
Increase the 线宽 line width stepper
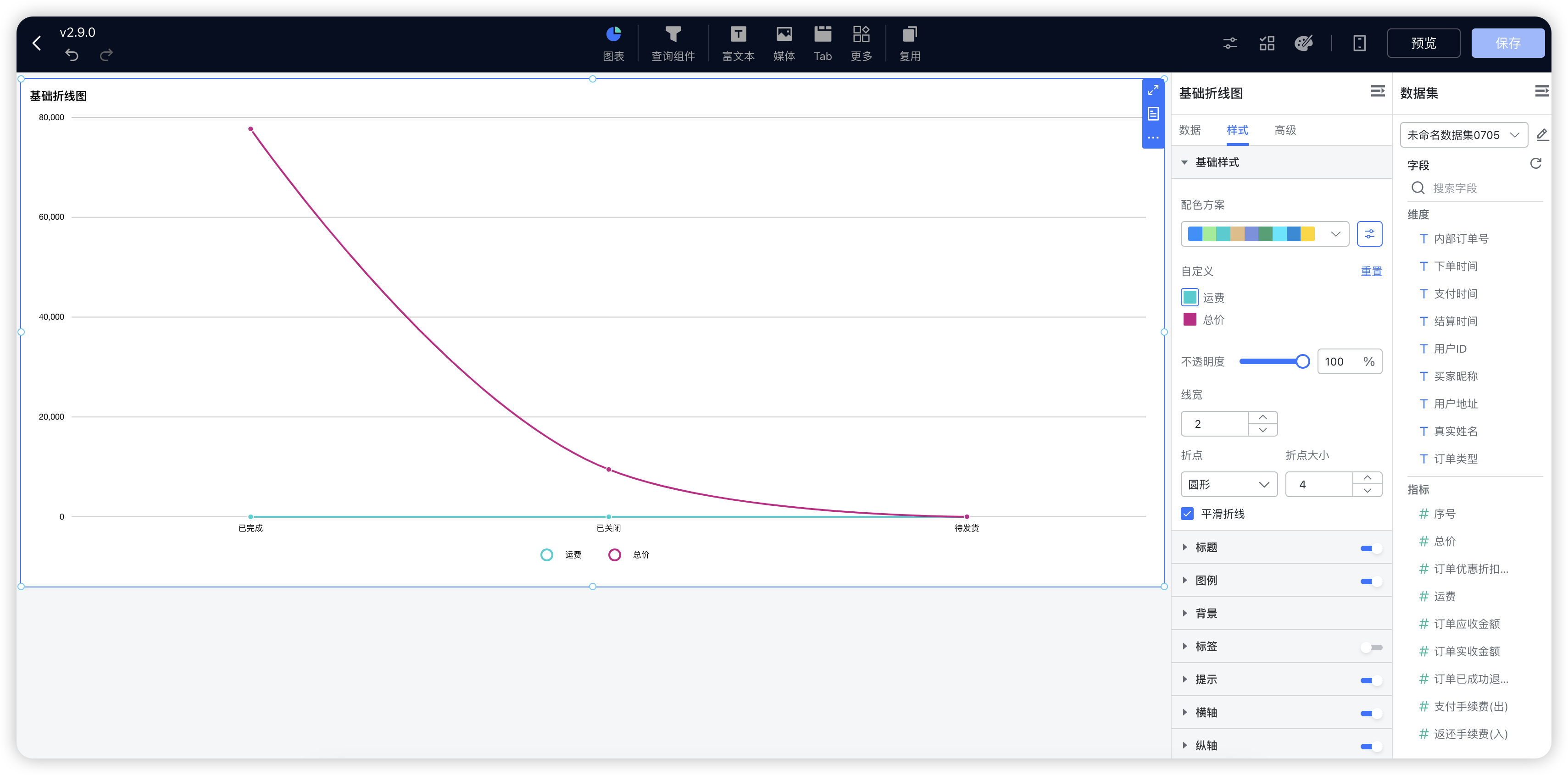(1262, 417)
